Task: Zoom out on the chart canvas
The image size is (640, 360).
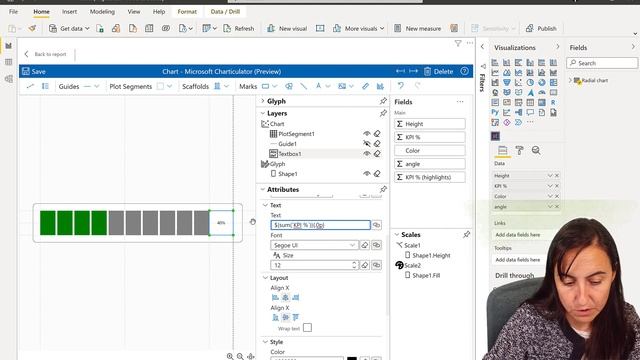Action: coord(240,356)
